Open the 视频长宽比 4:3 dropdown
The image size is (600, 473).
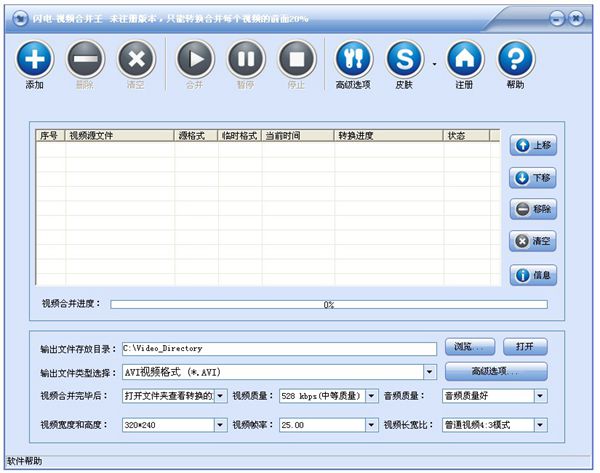pos(540,425)
